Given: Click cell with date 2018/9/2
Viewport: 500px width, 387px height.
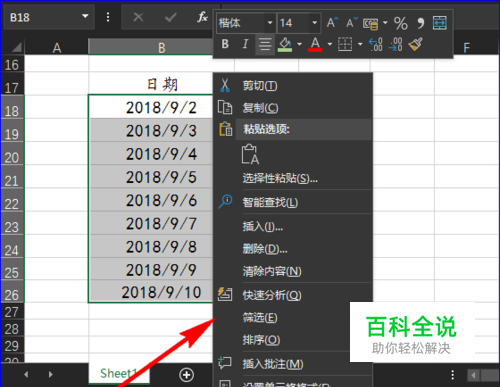Looking at the screenshot, I should (151, 107).
